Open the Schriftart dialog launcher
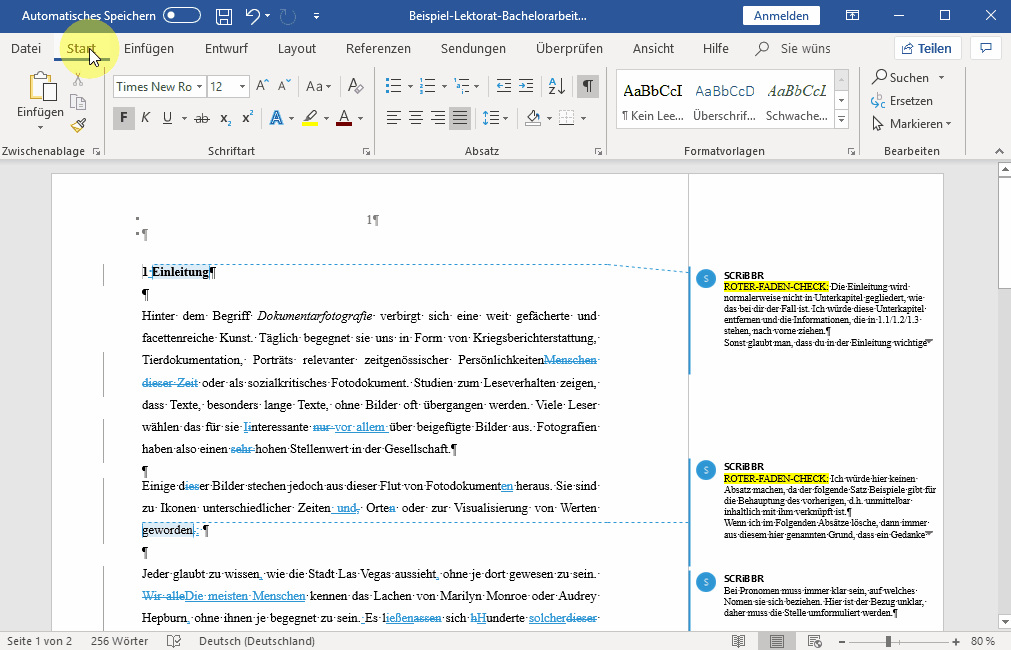This screenshot has height=650, width=1011. 366,152
